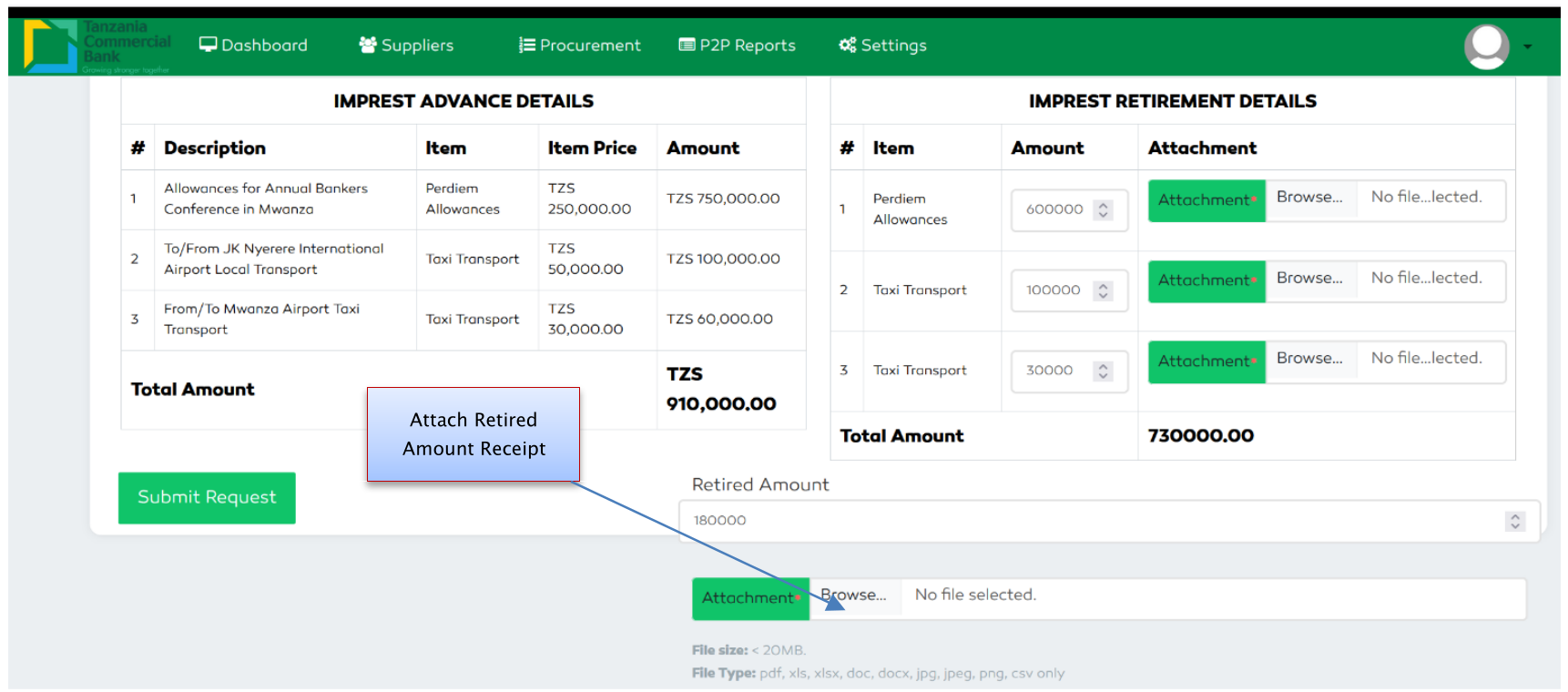This screenshot has width=1568, height=692.
Task: Click the Perdiem Allowances amount stepper
Action: point(1103,209)
